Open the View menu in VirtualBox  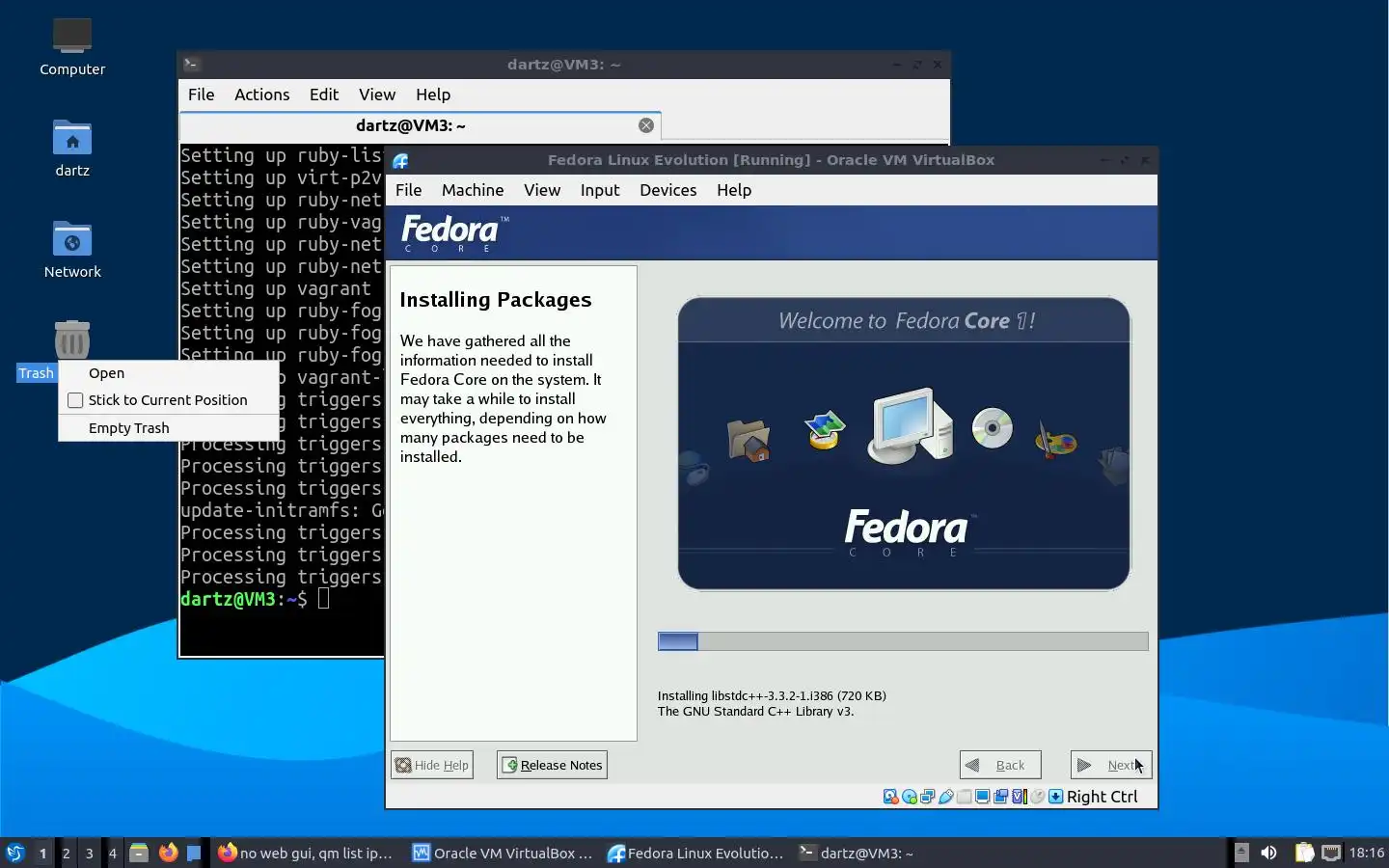542,190
